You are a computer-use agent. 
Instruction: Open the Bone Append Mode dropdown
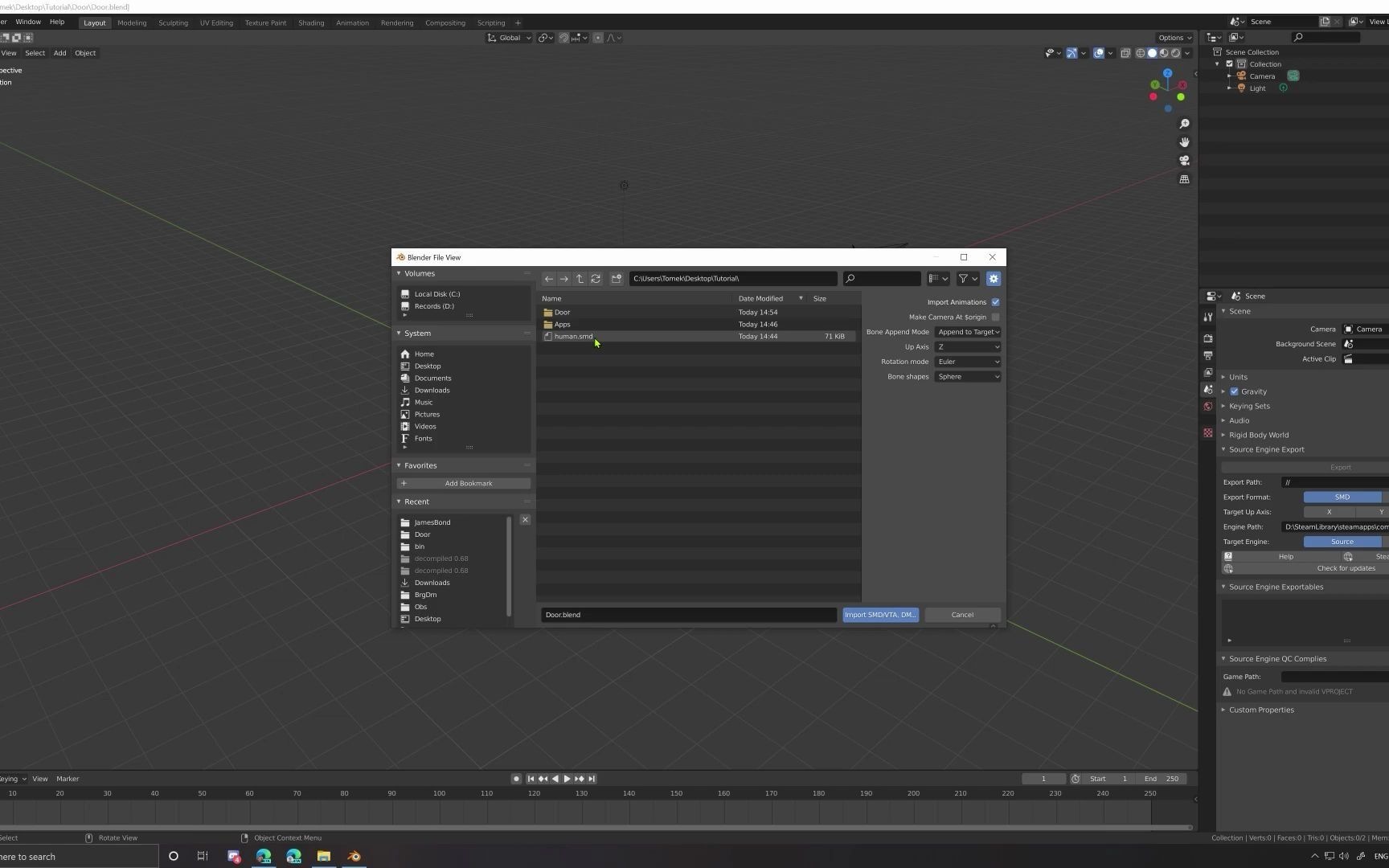tap(968, 331)
